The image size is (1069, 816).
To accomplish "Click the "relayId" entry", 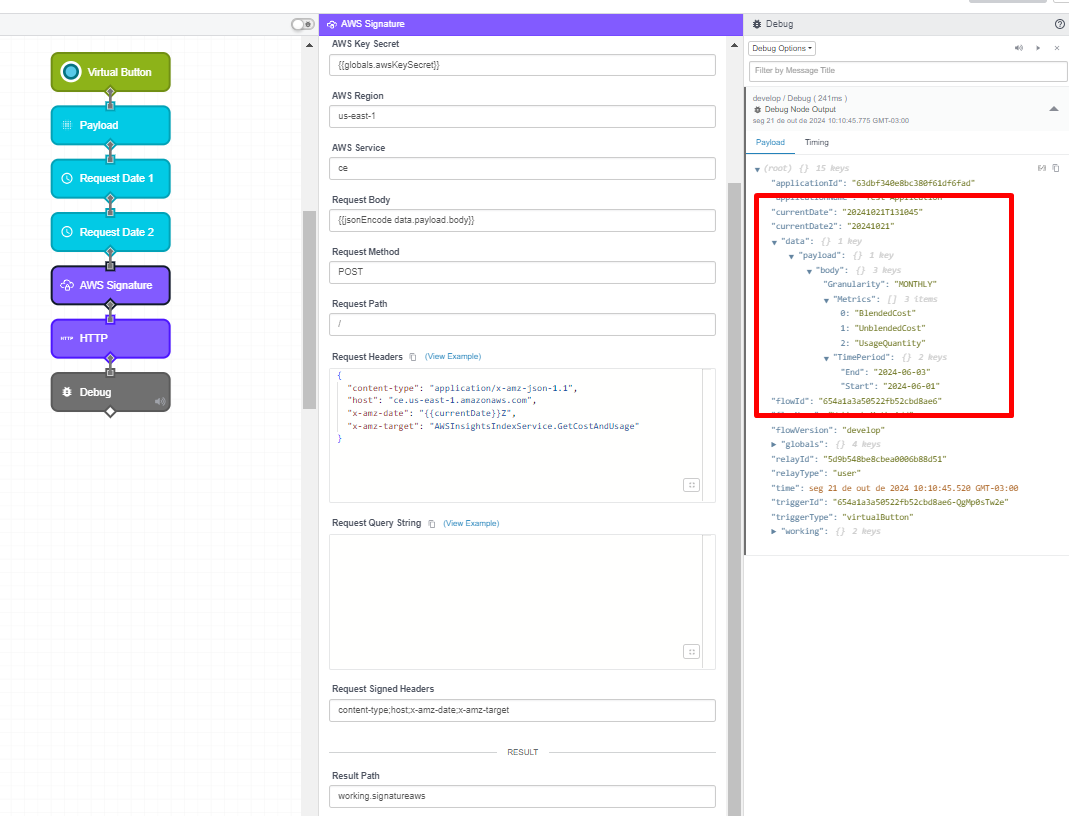I will [x=858, y=459].
